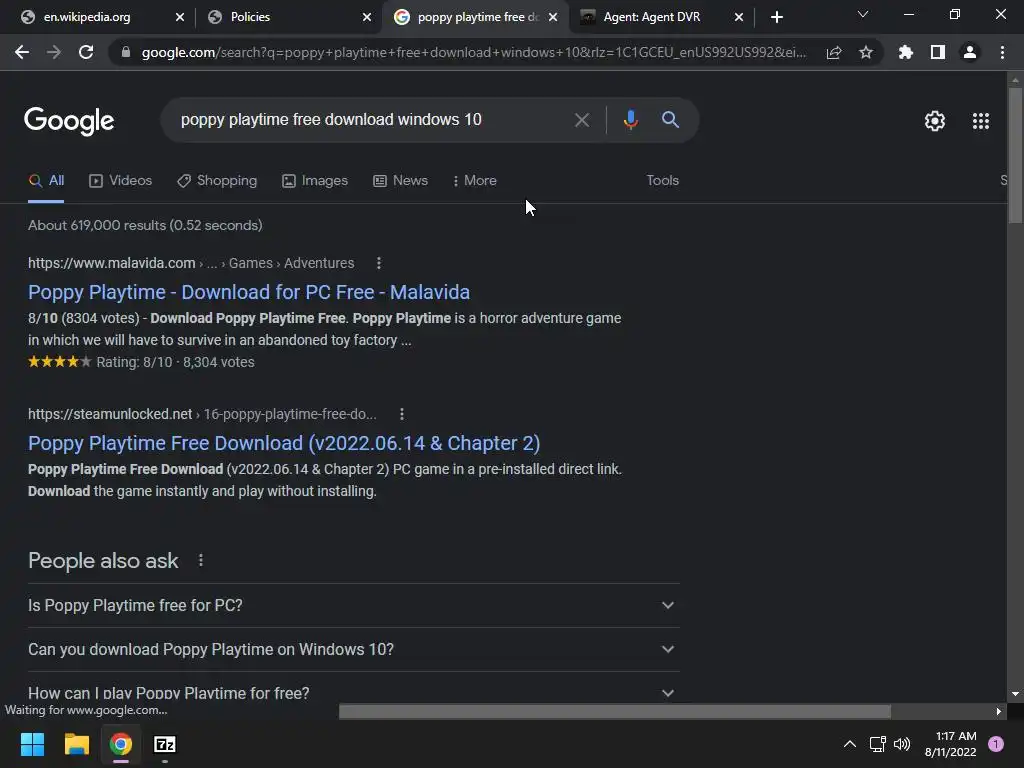Viewport: 1024px width, 768px height.
Task: Click the 'About 619,000 results' text
Action: click(145, 225)
